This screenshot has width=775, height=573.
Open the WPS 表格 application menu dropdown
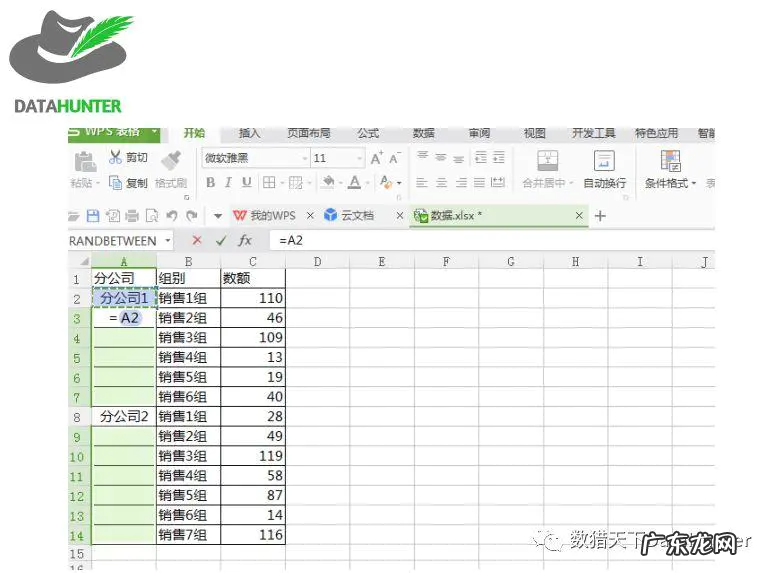(154, 132)
